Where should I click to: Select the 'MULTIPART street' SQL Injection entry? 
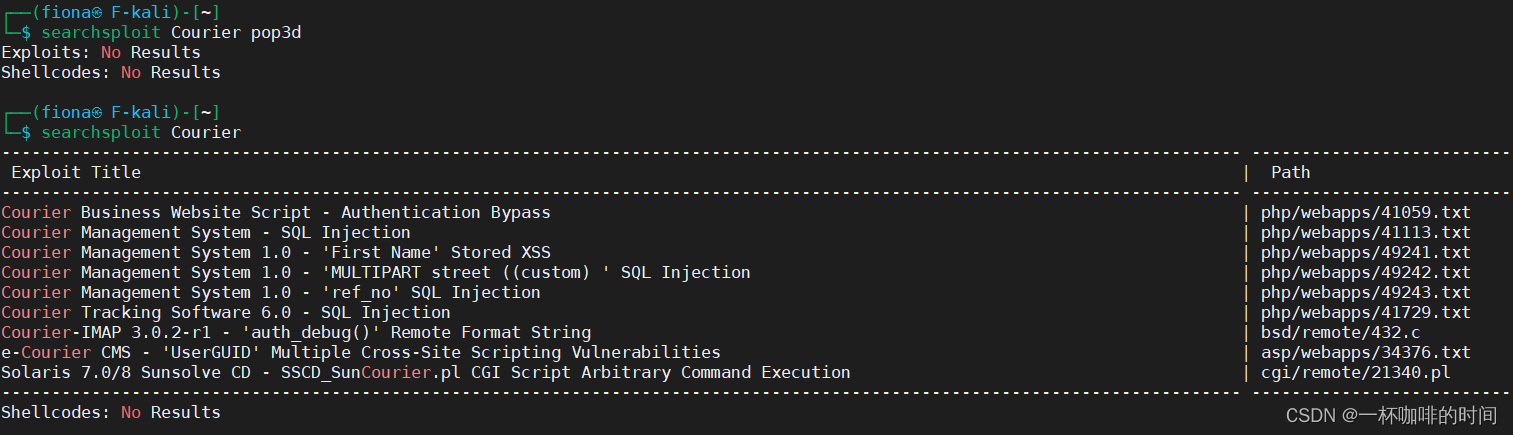(x=376, y=272)
